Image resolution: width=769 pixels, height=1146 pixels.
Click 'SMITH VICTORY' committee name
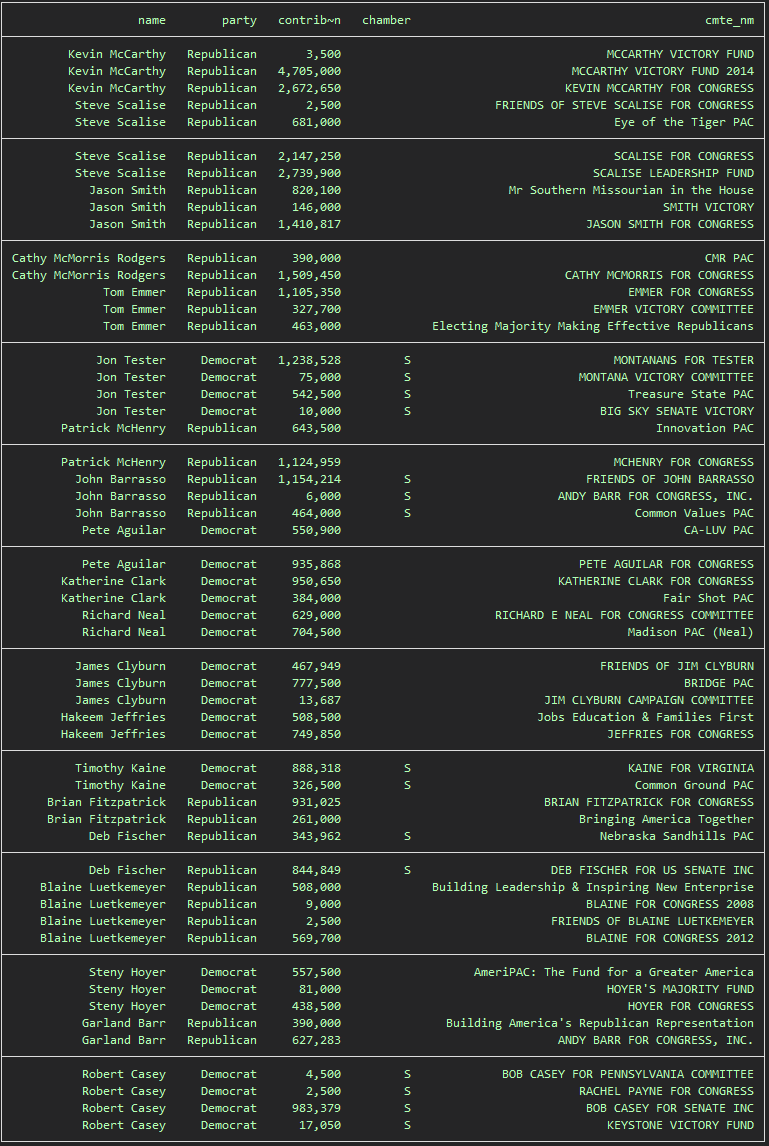tap(708, 207)
